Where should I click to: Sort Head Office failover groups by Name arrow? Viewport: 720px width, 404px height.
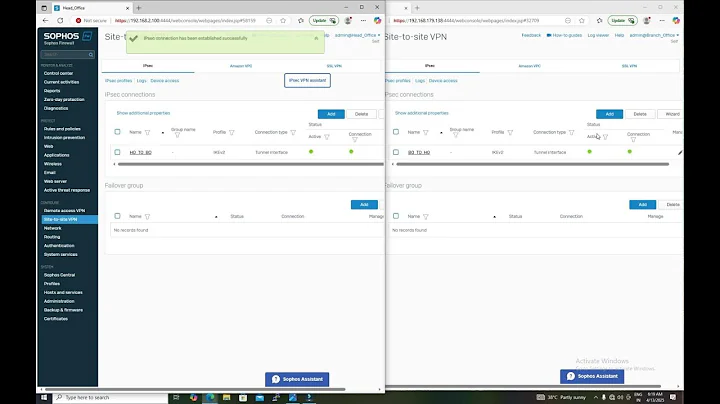tap(216, 217)
